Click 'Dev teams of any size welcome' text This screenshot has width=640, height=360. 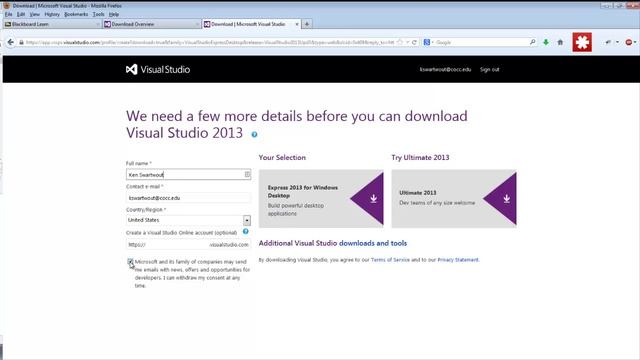(x=437, y=203)
